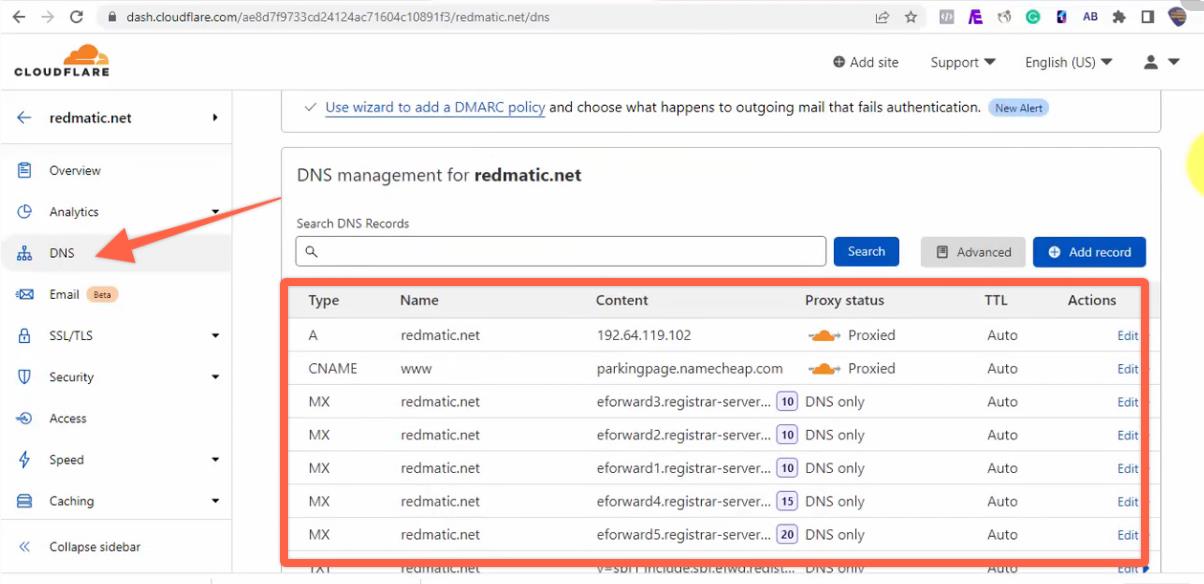The height and width of the screenshot is (584, 1204).
Task: Edit the eforward1 MX record
Action: point(1127,468)
